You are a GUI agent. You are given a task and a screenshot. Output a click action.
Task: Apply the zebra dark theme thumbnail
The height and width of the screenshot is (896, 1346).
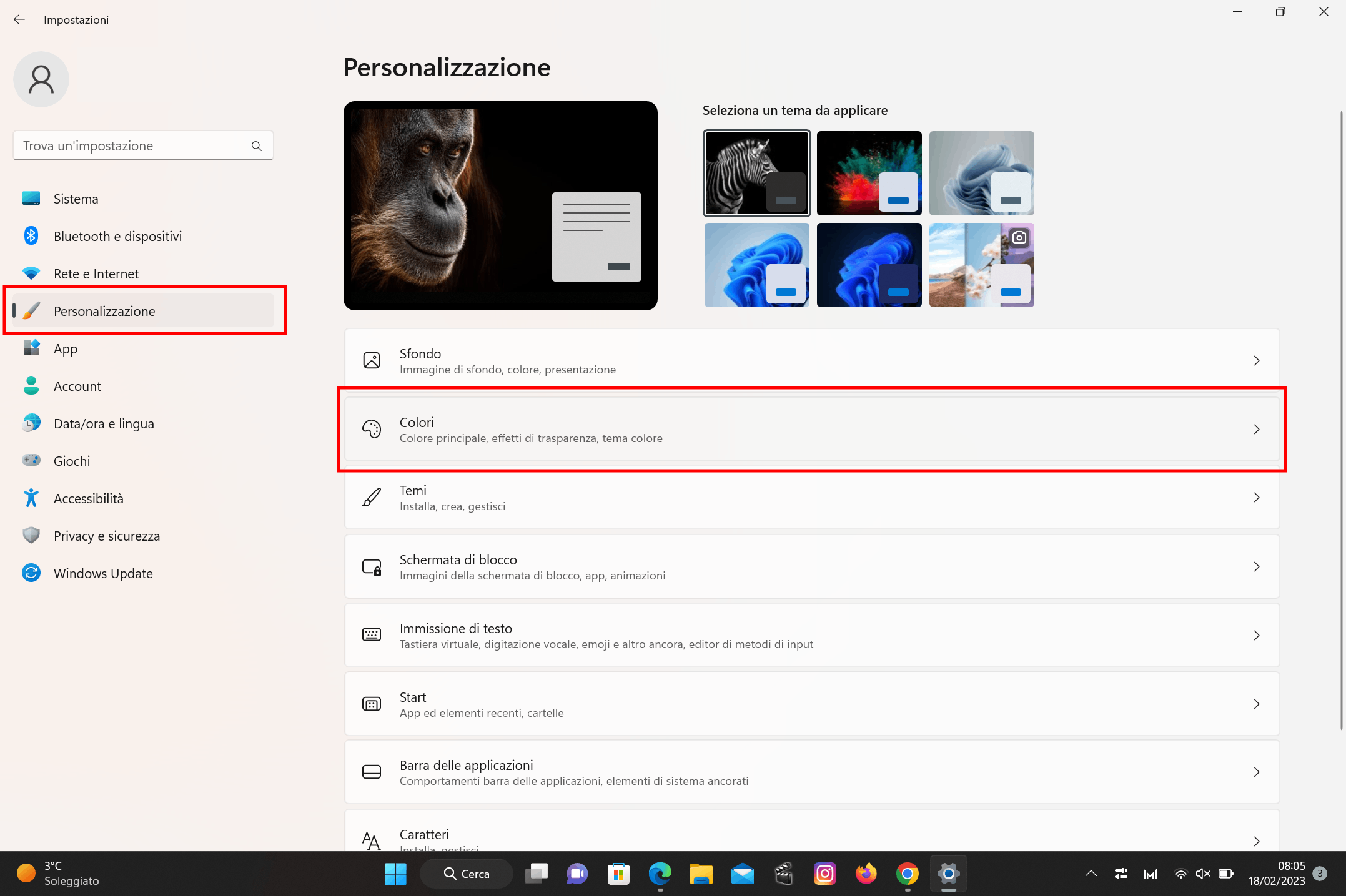coord(756,173)
